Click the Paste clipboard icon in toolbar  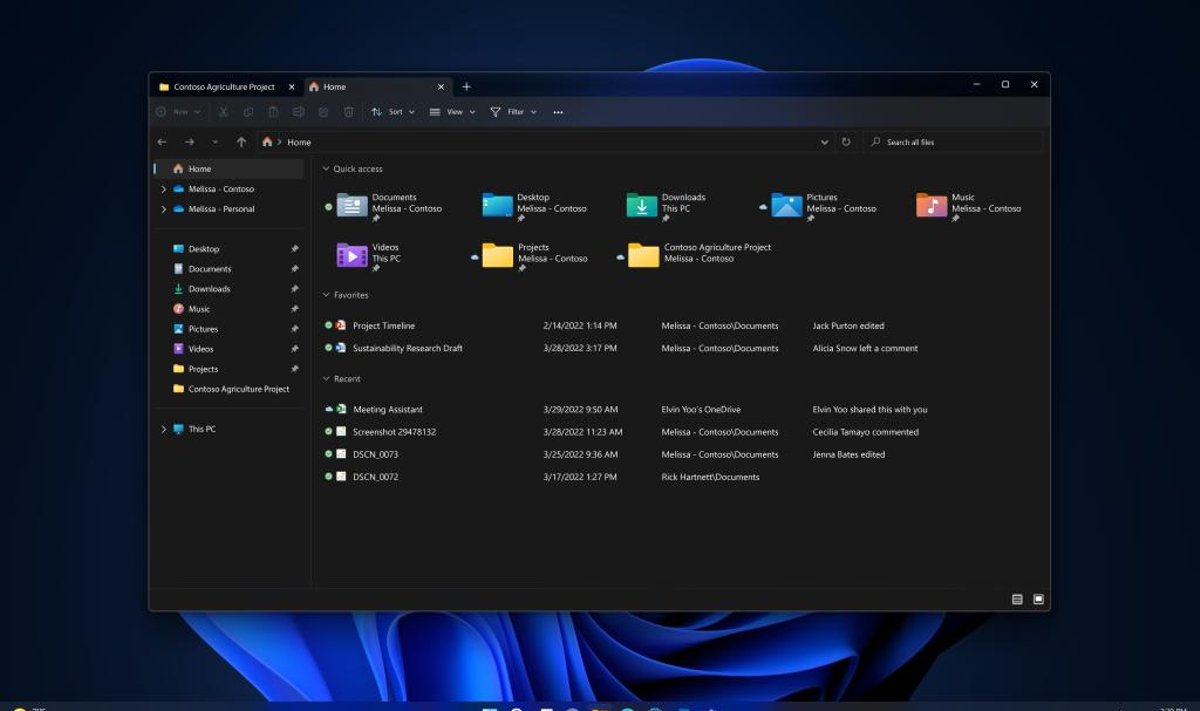click(x=273, y=112)
